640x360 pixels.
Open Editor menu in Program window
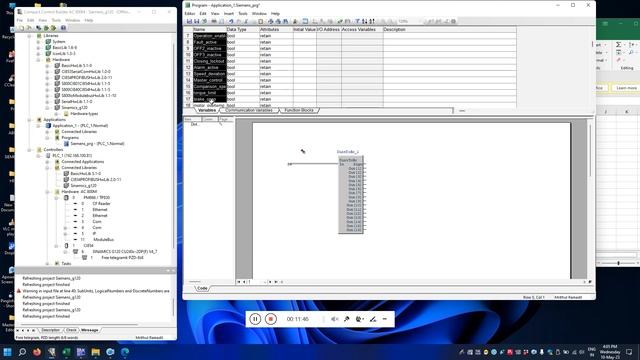coord(190,13)
